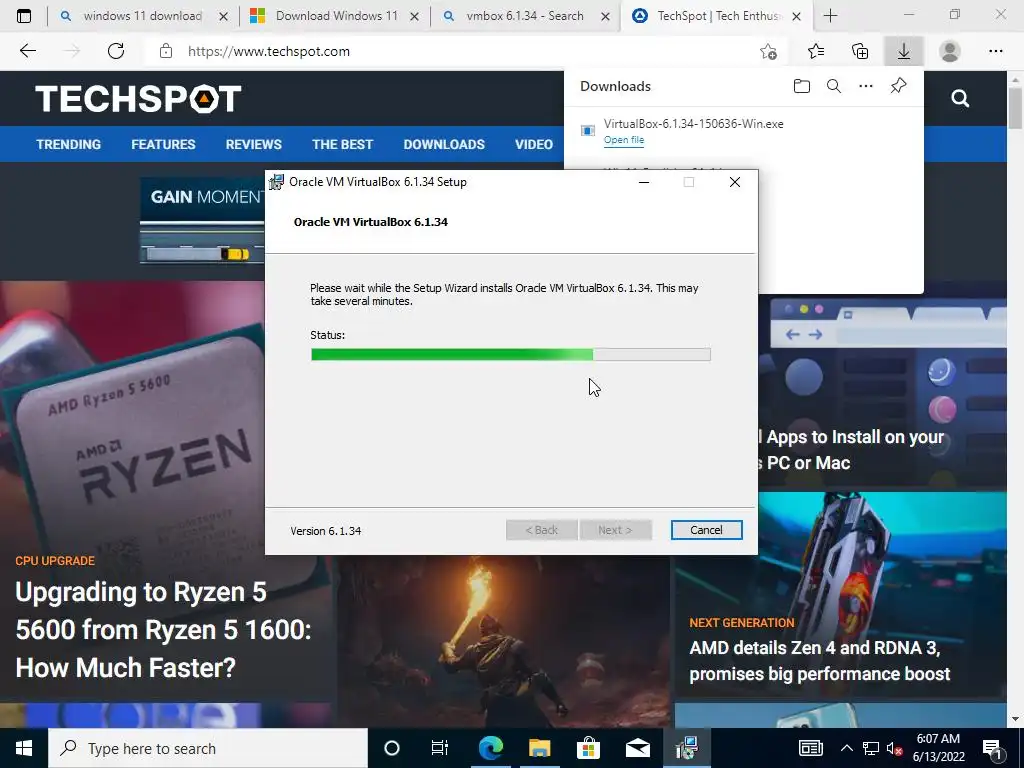Open DOWNLOADS in TechSpot navigation
Viewport: 1024px width, 768px height.
click(x=444, y=144)
